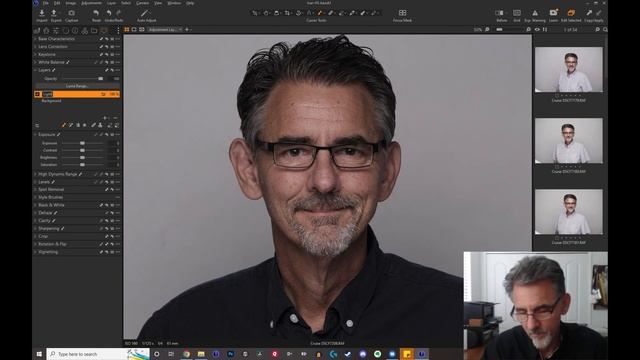The height and width of the screenshot is (360, 640).
Task: Open the Lens Correction options menu icon
Action: coord(118,47)
